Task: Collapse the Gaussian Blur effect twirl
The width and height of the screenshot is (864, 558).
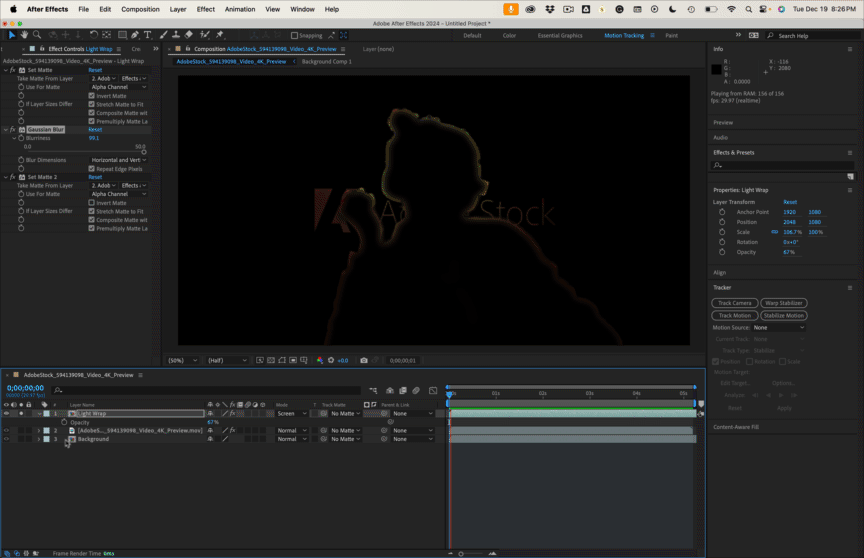Action: (x=6, y=130)
